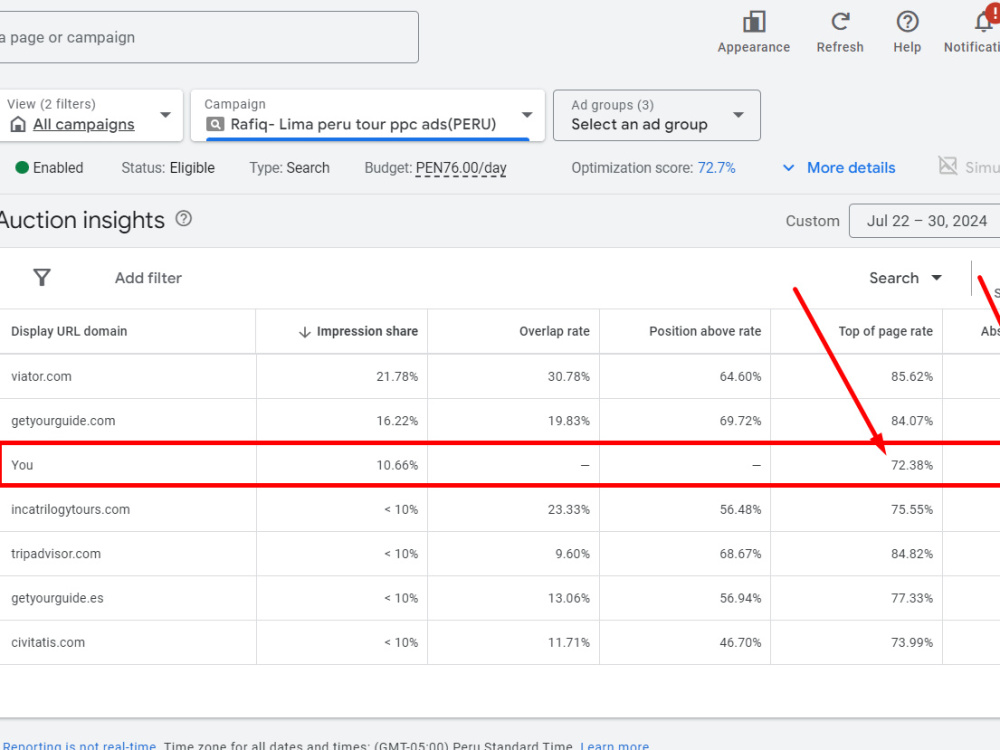Screen dimensions: 1000x750
Task: Open the Help icon
Action: click(x=907, y=22)
